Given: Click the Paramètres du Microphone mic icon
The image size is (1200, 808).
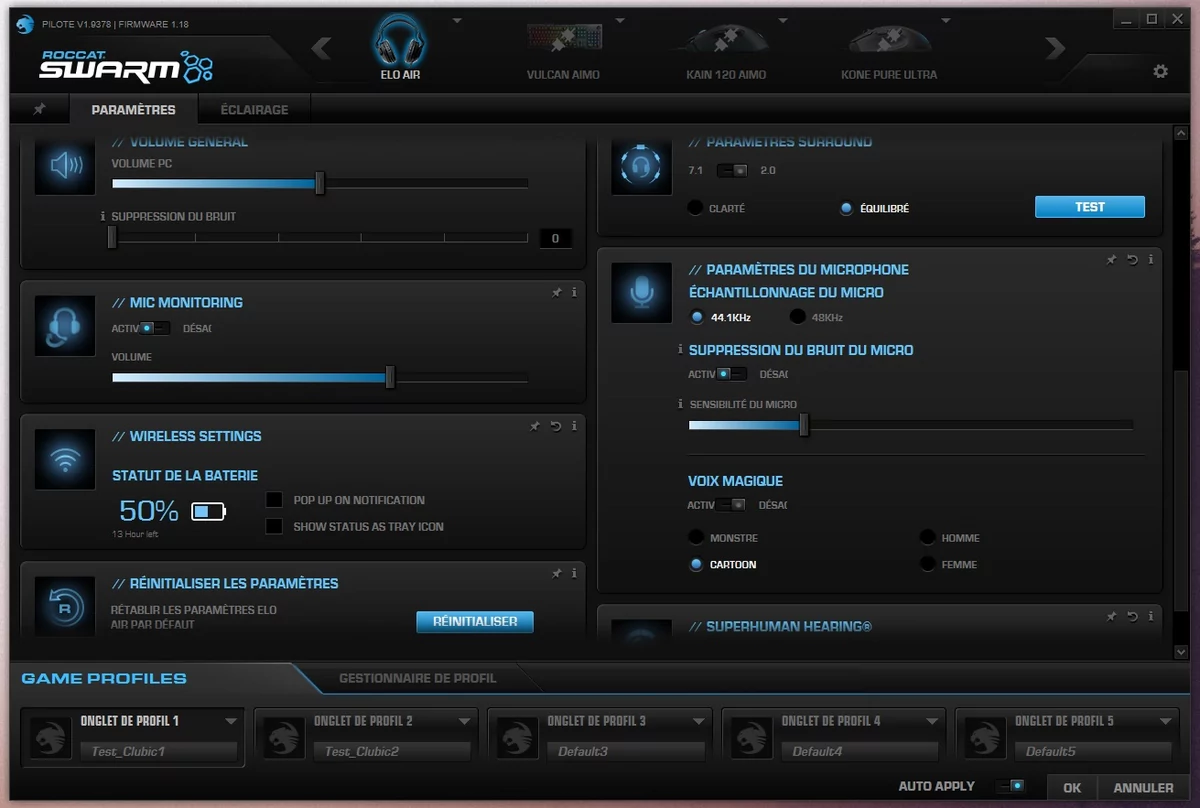Looking at the screenshot, I should [x=640, y=292].
